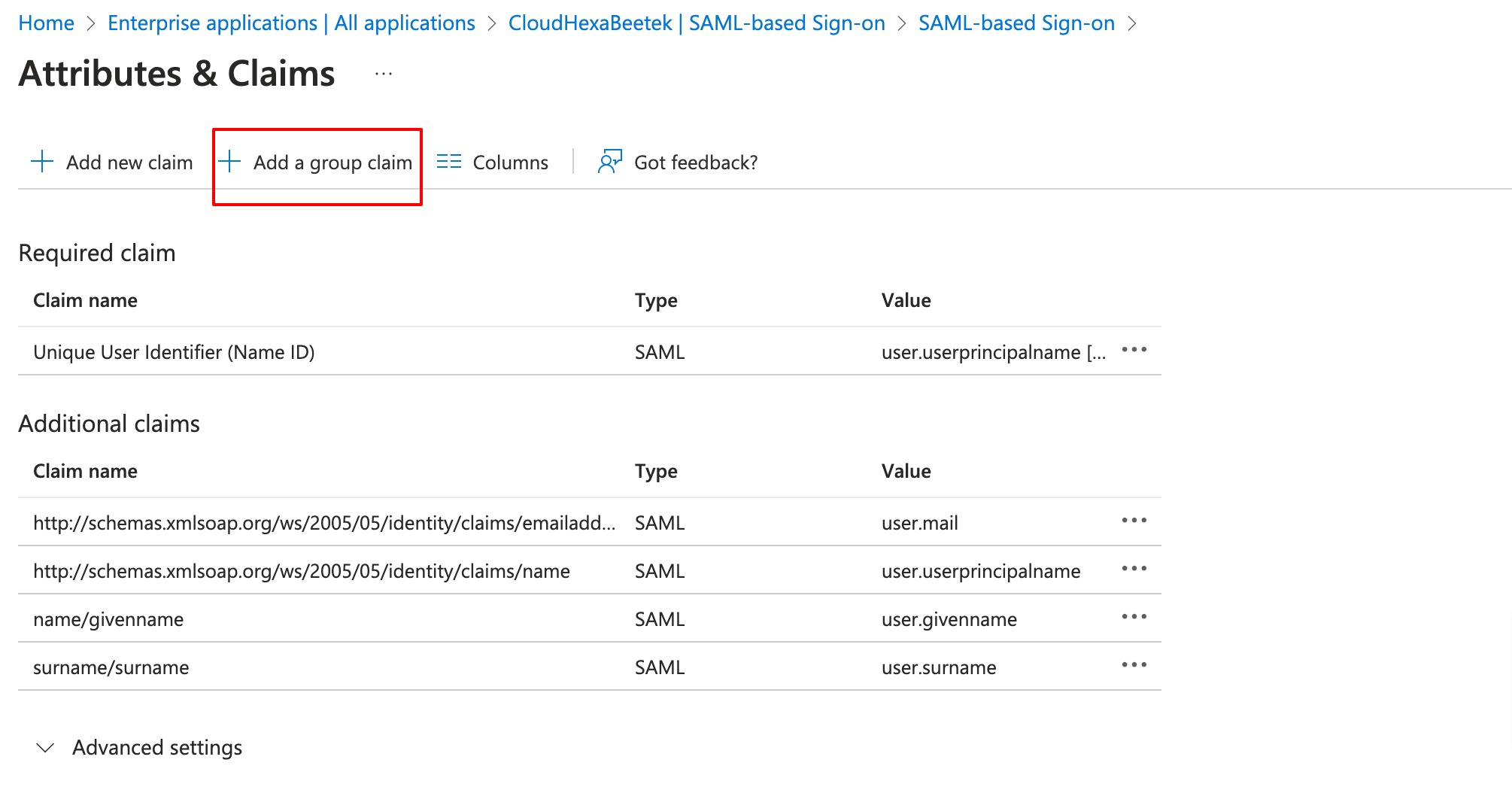This screenshot has height=787, width=1512.
Task: Open ellipsis menu for Unique User Identifier claim
Action: point(1134,351)
